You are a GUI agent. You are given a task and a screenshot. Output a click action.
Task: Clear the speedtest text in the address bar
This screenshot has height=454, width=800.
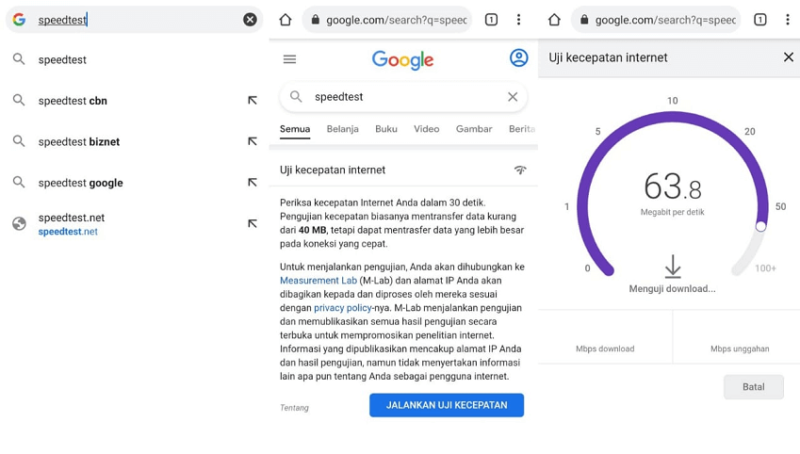tap(250, 19)
